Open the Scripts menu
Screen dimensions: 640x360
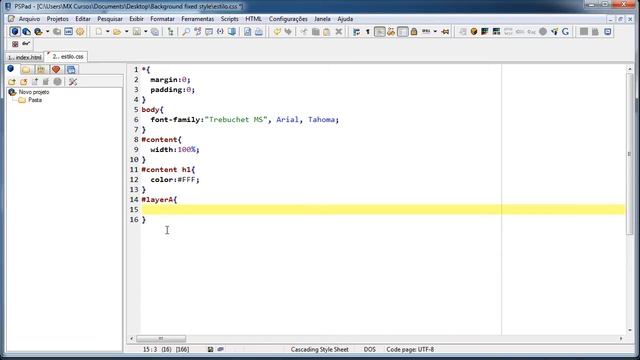click(x=229, y=19)
